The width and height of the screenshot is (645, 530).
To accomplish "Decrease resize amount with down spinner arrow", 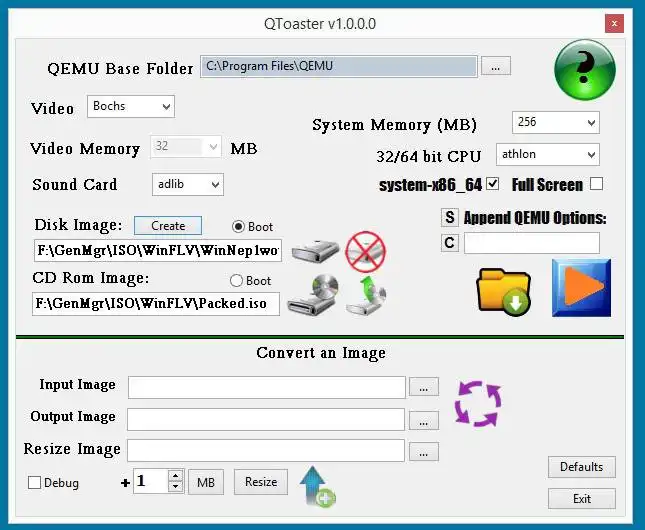I will click(x=176, y=487).
